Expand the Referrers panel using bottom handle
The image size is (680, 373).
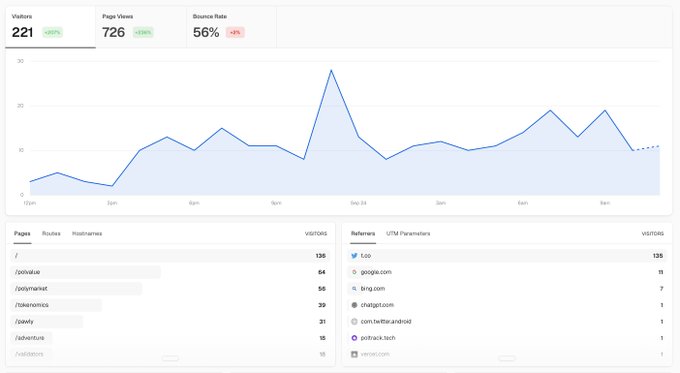(x=507, y=358)
